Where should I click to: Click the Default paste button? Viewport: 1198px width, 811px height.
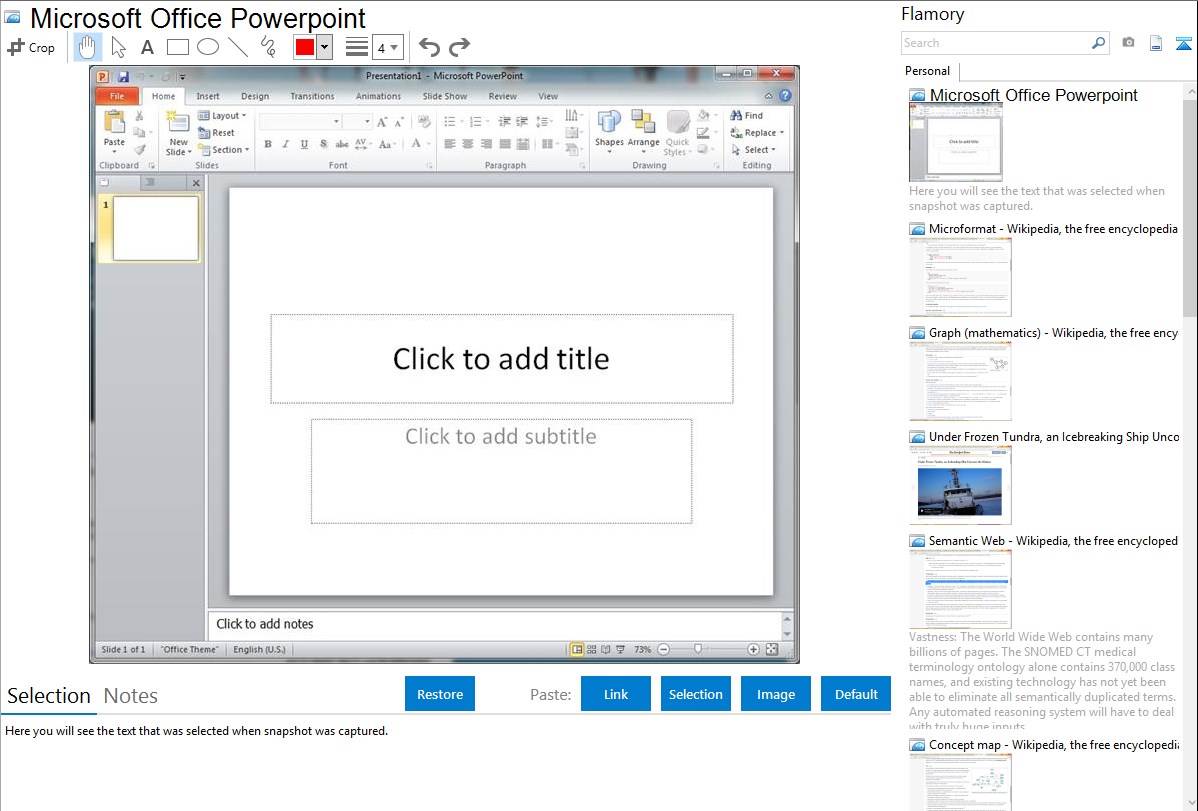pyautogui.click(x=856, y=694)
